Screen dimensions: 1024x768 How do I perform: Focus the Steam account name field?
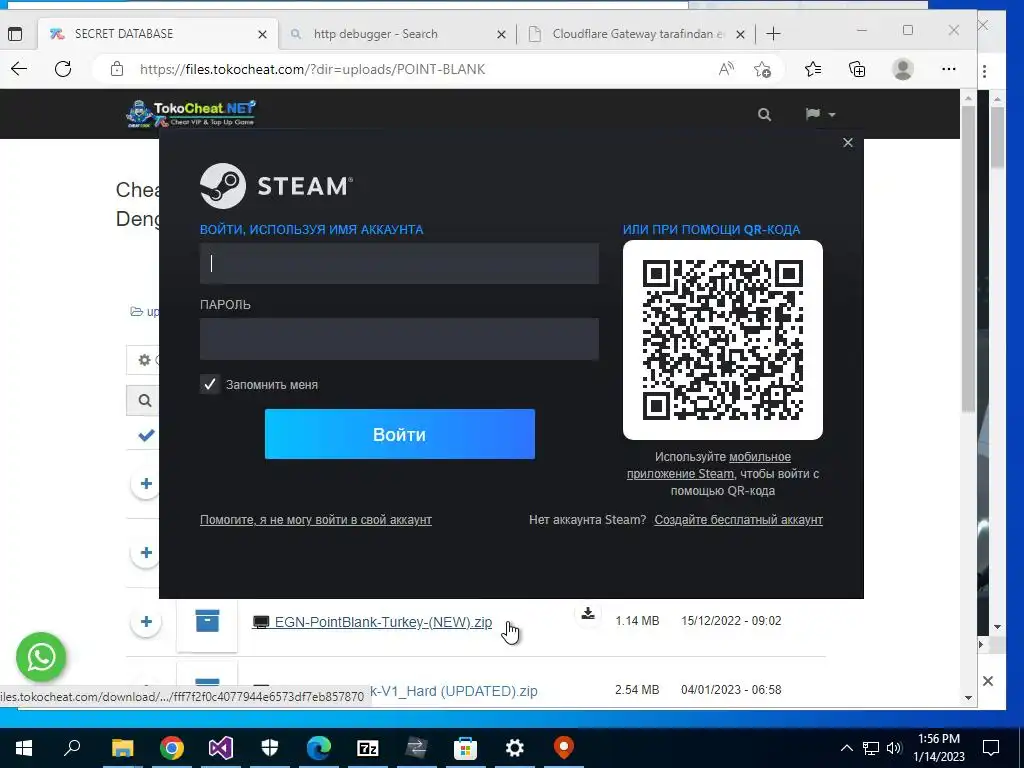click(x=399, y=263)
